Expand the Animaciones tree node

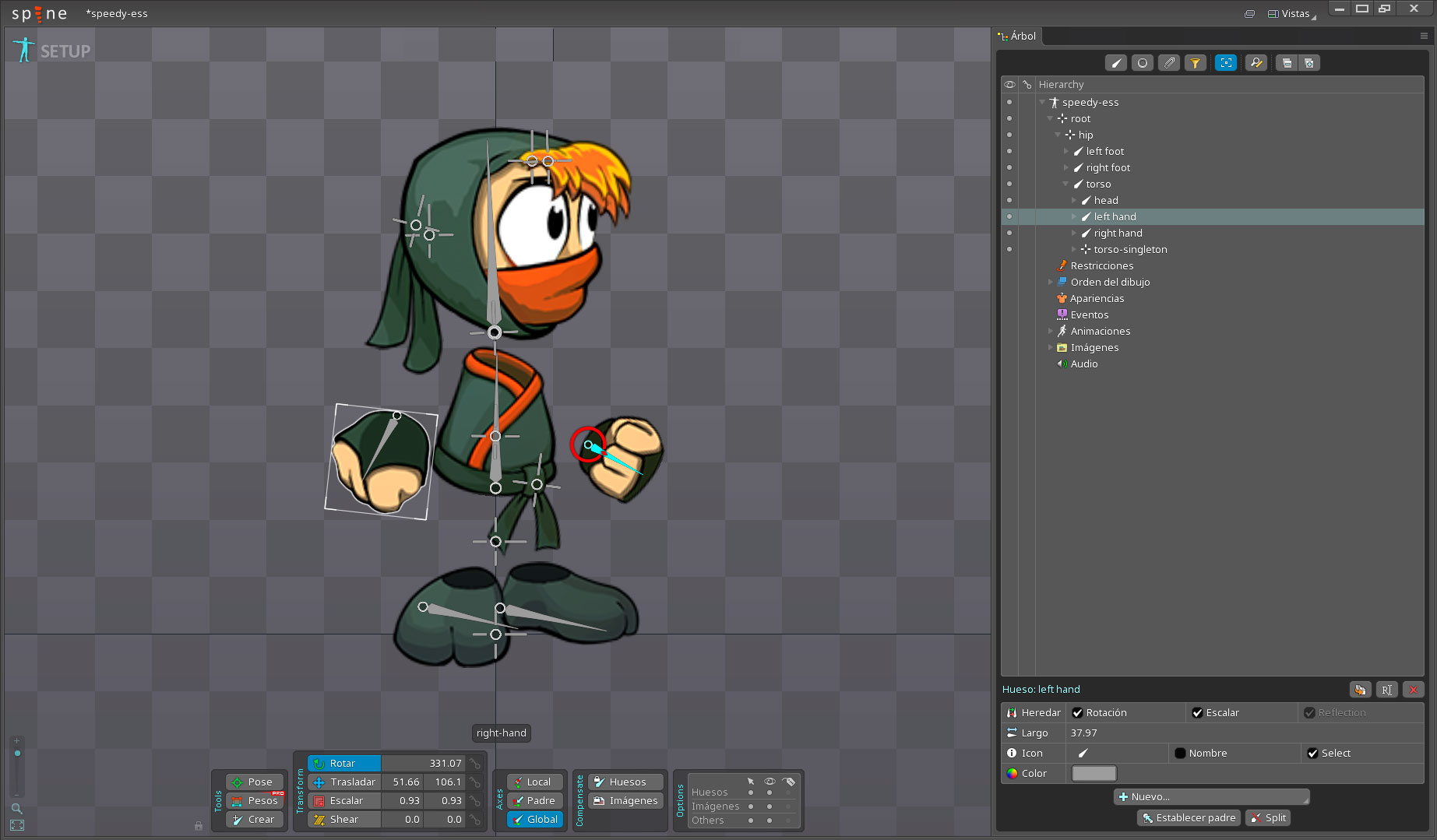1050,331
